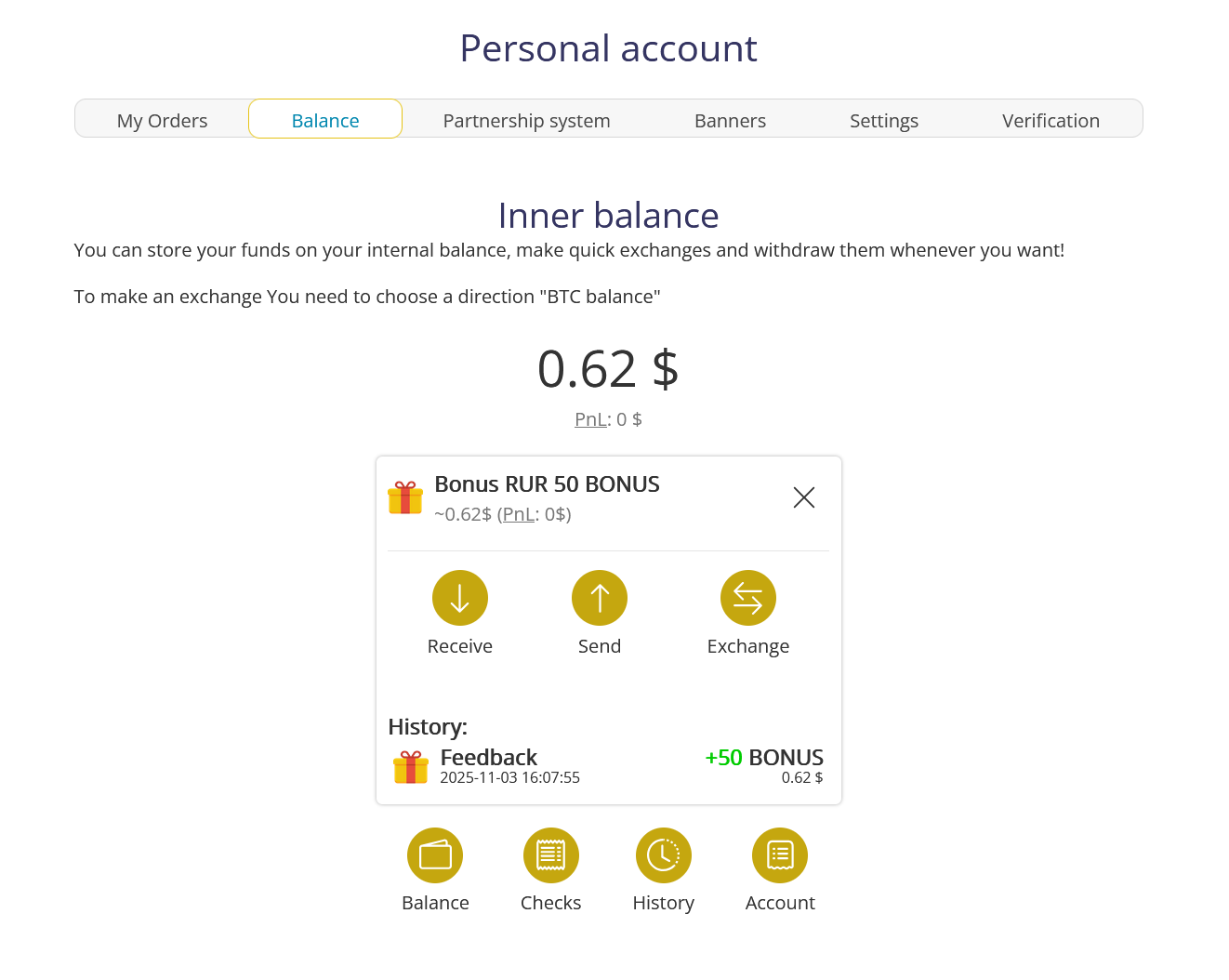Click the gift icon beside Bonus RUR
Viewport: 1229px width, 980px height.
pos(405,497)
